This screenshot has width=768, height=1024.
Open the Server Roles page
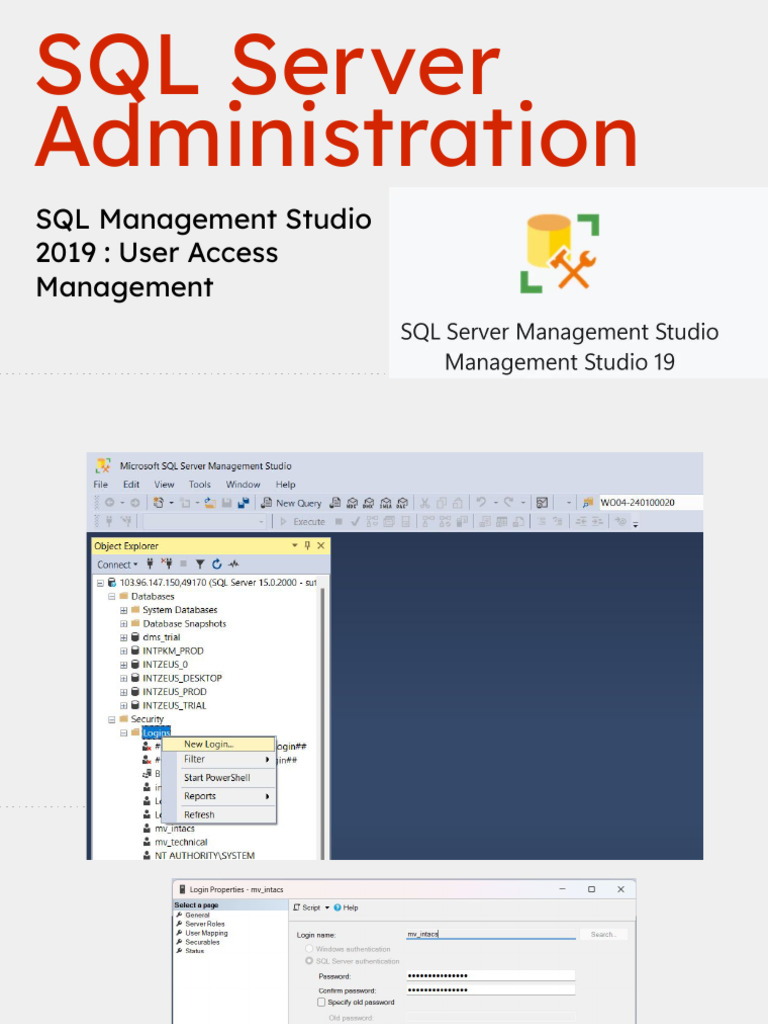coord(204,924)
